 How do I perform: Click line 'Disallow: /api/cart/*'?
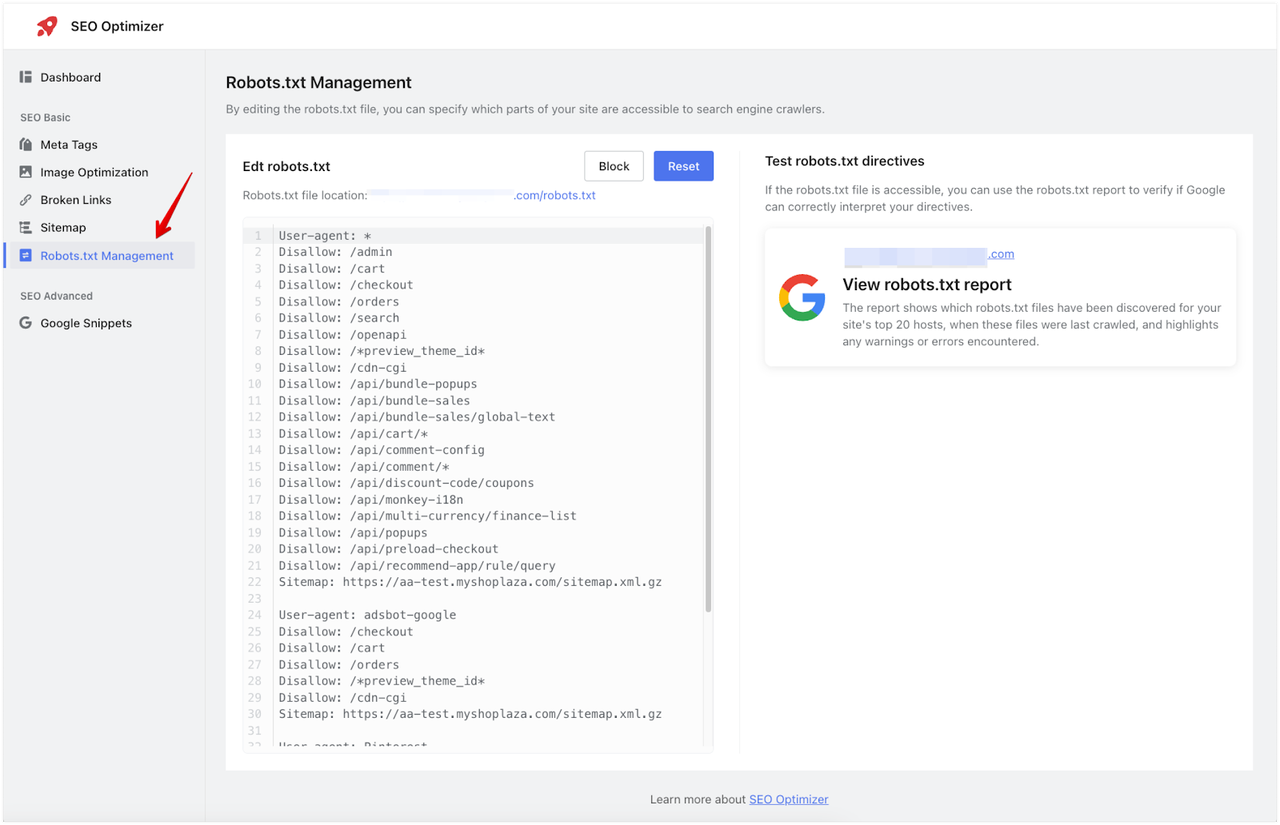pyautogui.click(x=353, y=434)
